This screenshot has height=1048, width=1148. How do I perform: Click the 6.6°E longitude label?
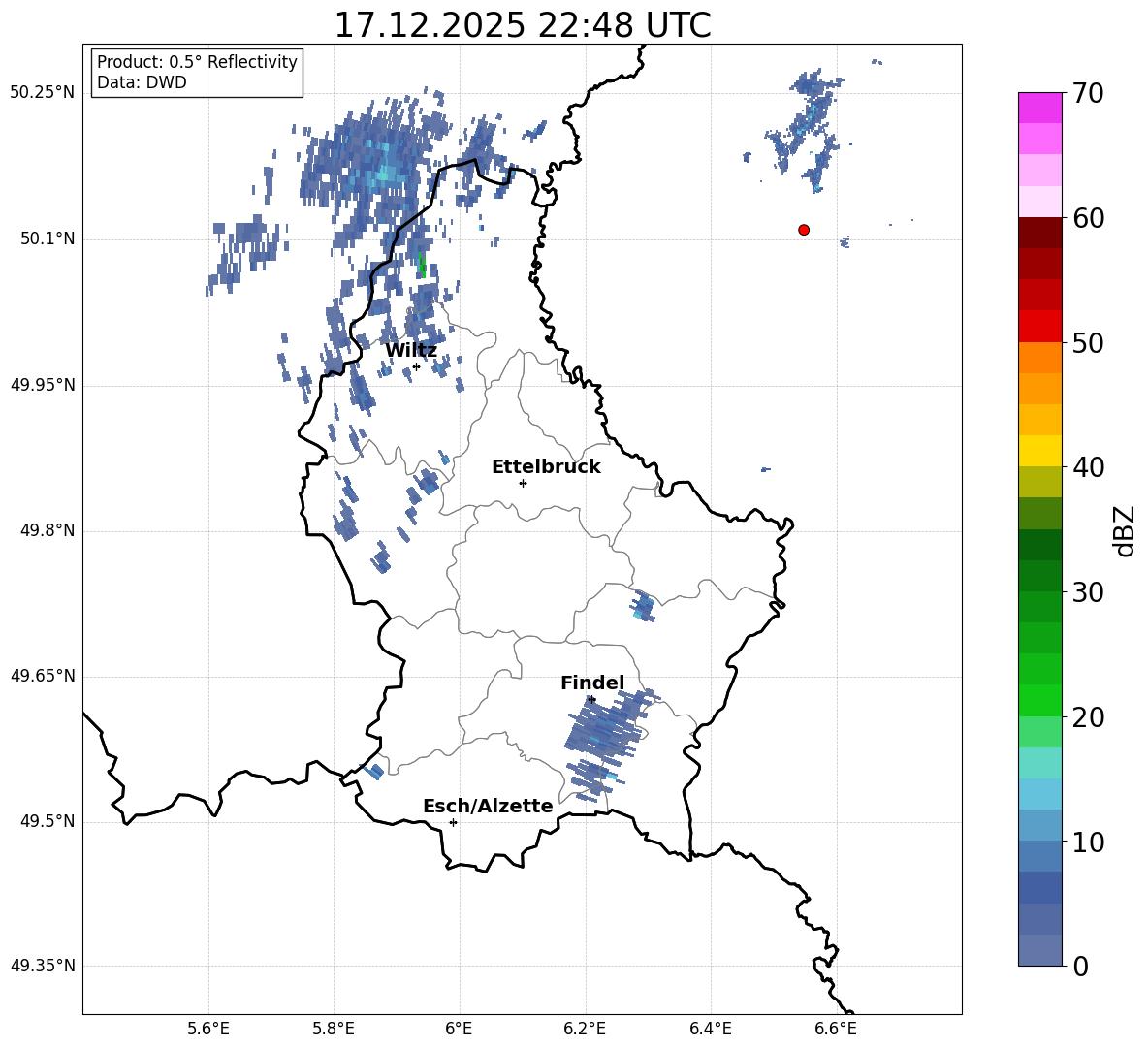[x=836, y=1029]
